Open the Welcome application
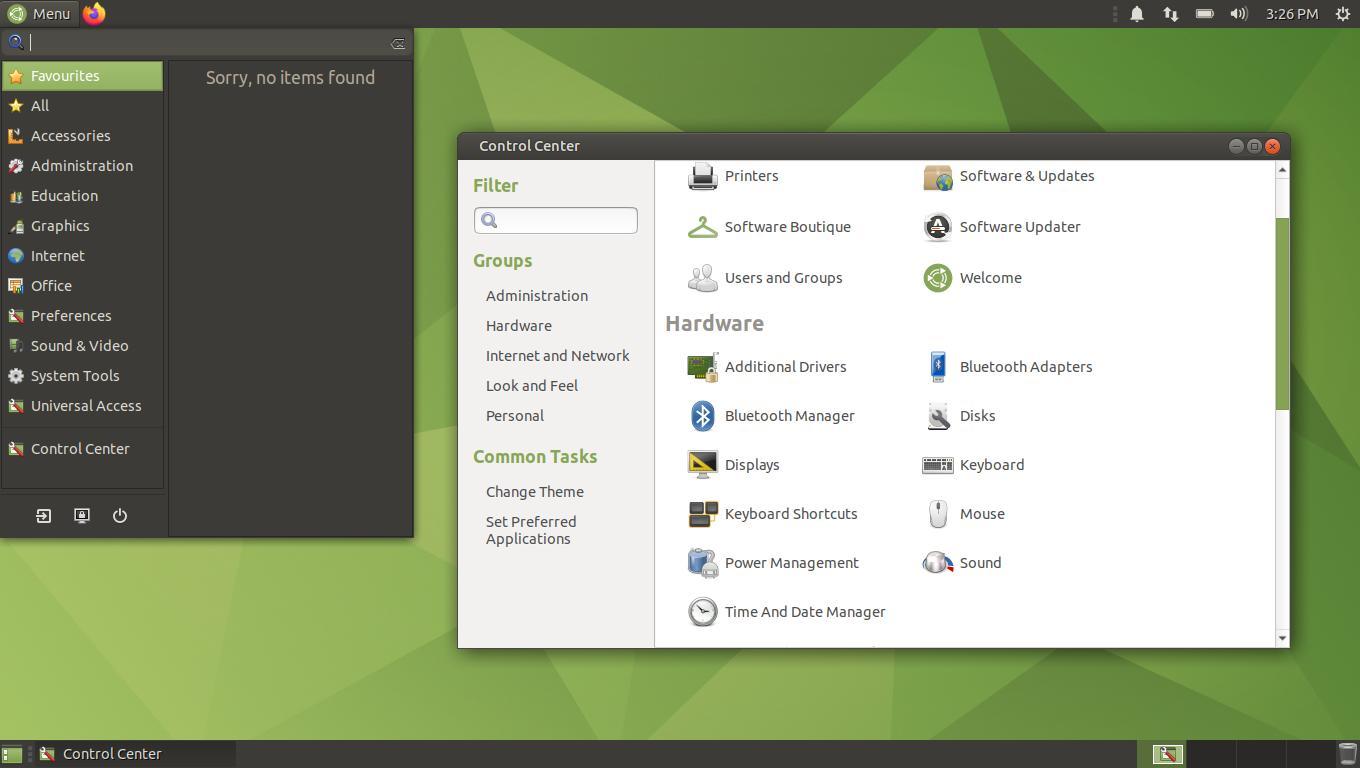 point(990,277)
